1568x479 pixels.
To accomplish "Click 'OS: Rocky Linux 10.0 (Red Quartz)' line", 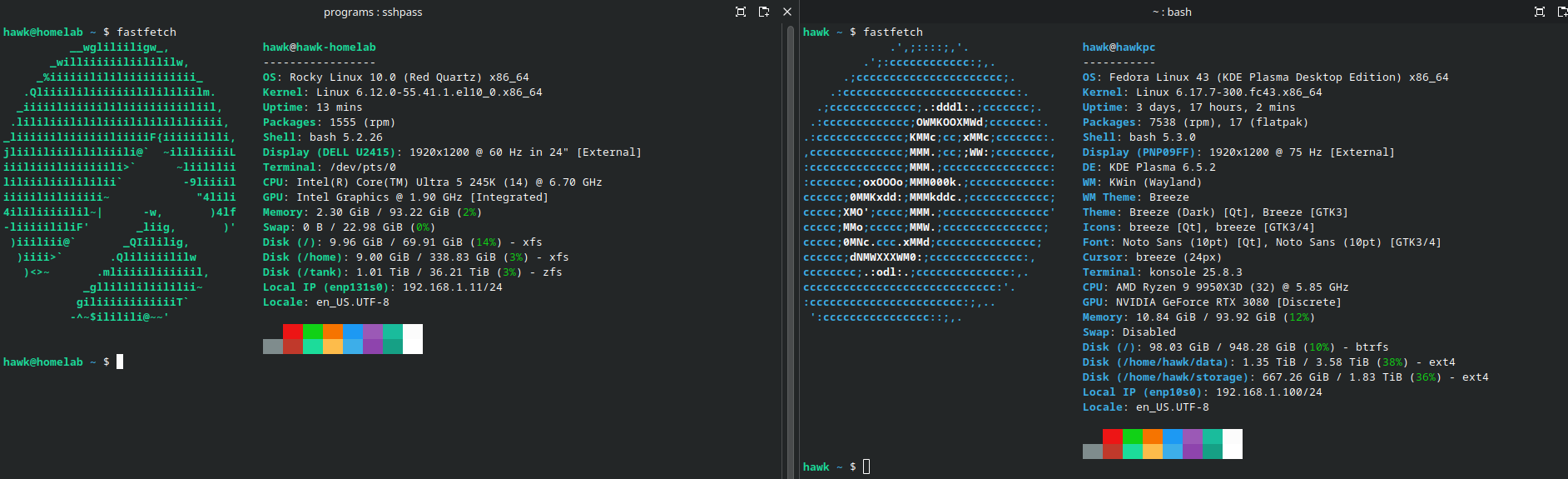I will click(x=396, y=77).
